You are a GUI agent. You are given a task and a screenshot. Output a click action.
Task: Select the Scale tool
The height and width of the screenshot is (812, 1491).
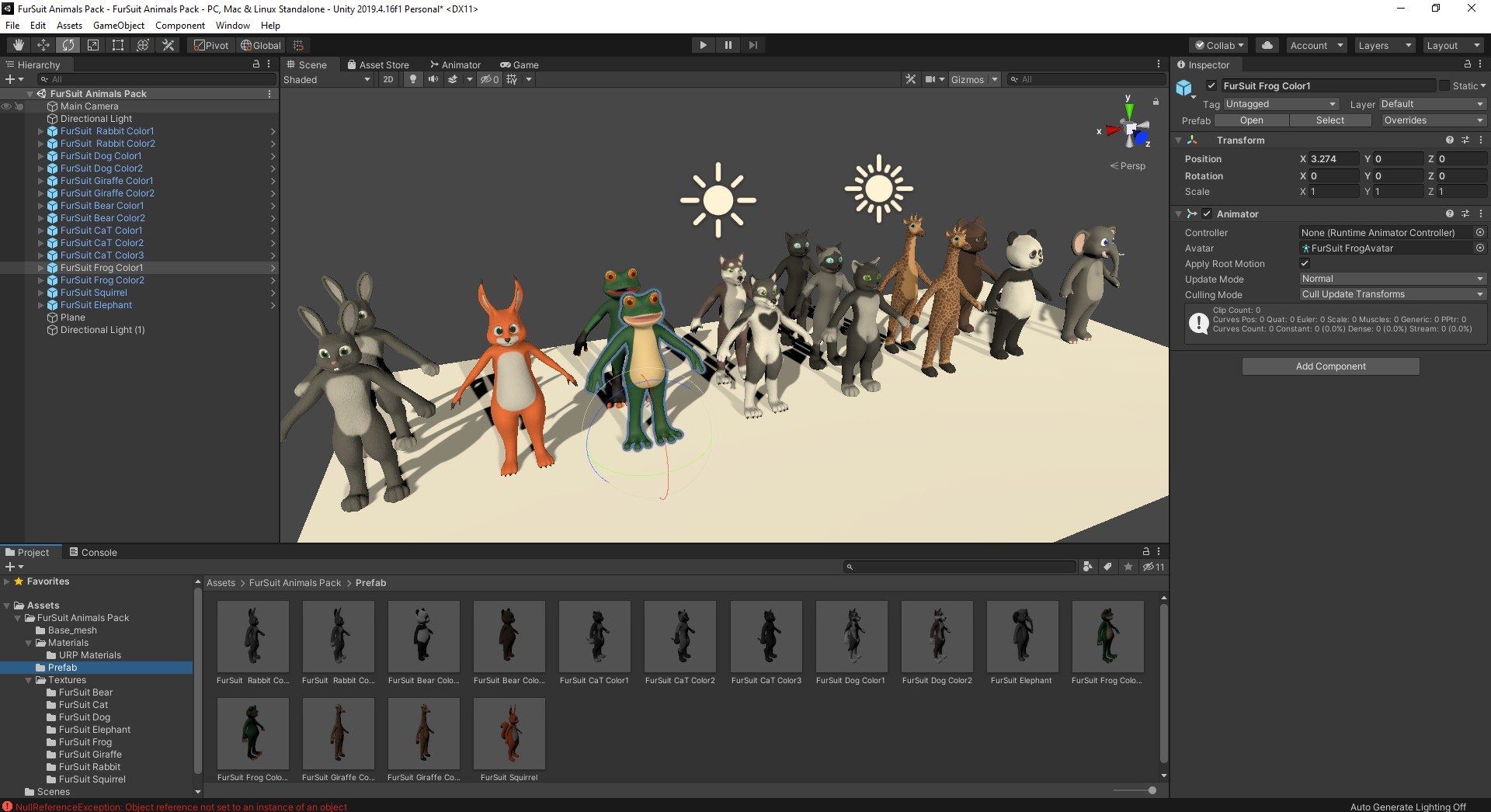[93, 45]
